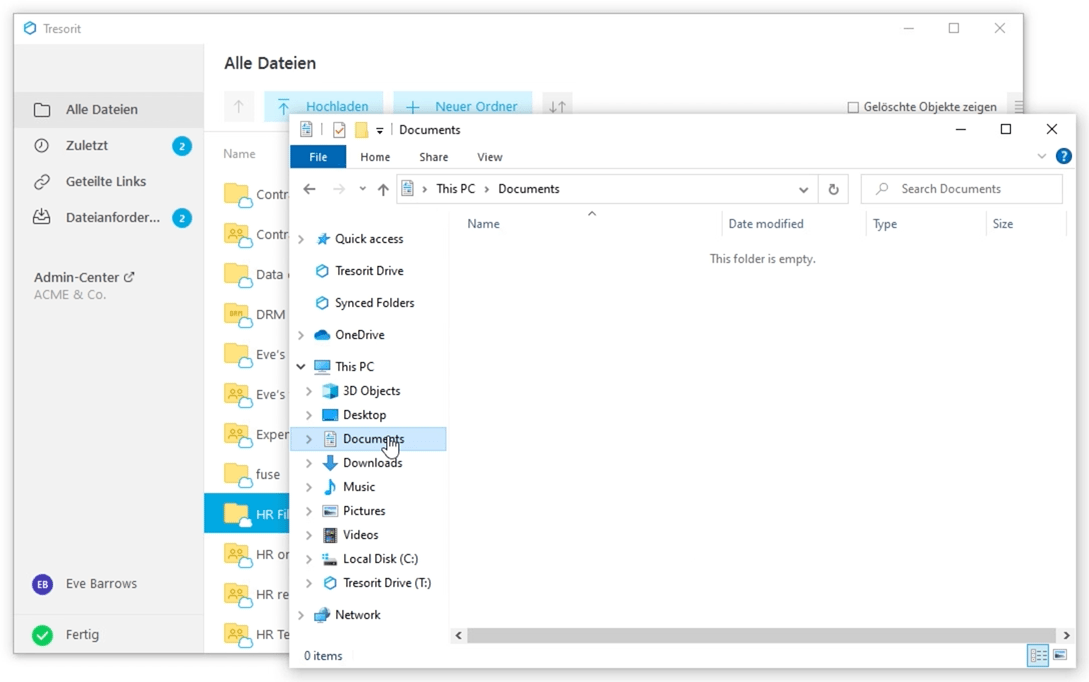Screen dimensions: 1089x682
Task: Expand OneDrive node in navigation tree
Action: (301, 335)
